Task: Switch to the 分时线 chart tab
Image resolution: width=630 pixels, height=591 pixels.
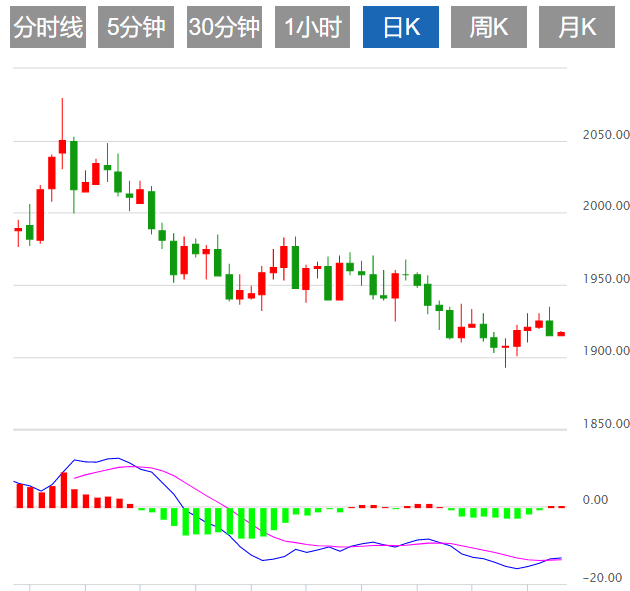Action: (x=48, y=27)
